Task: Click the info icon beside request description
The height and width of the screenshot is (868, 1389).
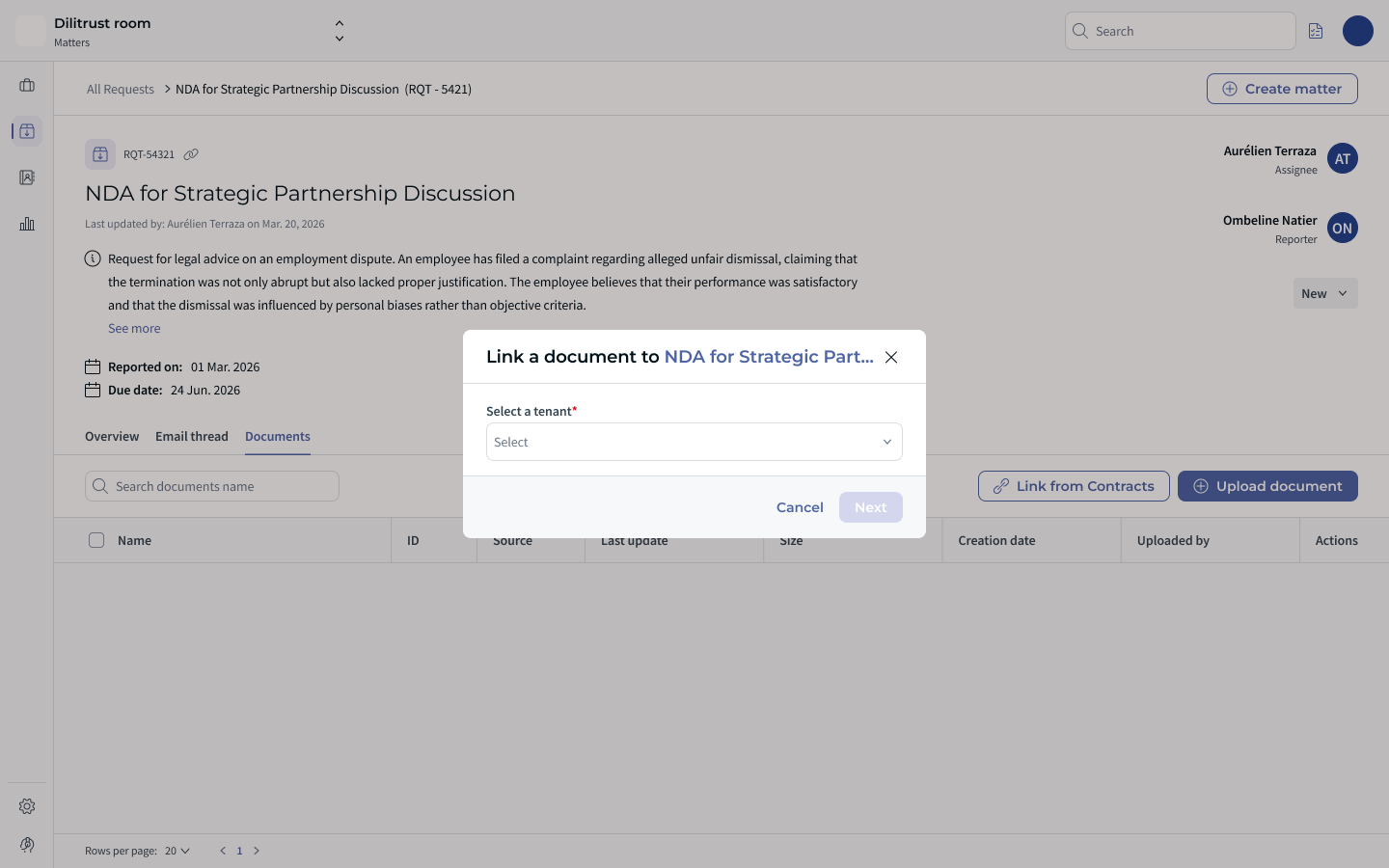Action: pos(93,258)
